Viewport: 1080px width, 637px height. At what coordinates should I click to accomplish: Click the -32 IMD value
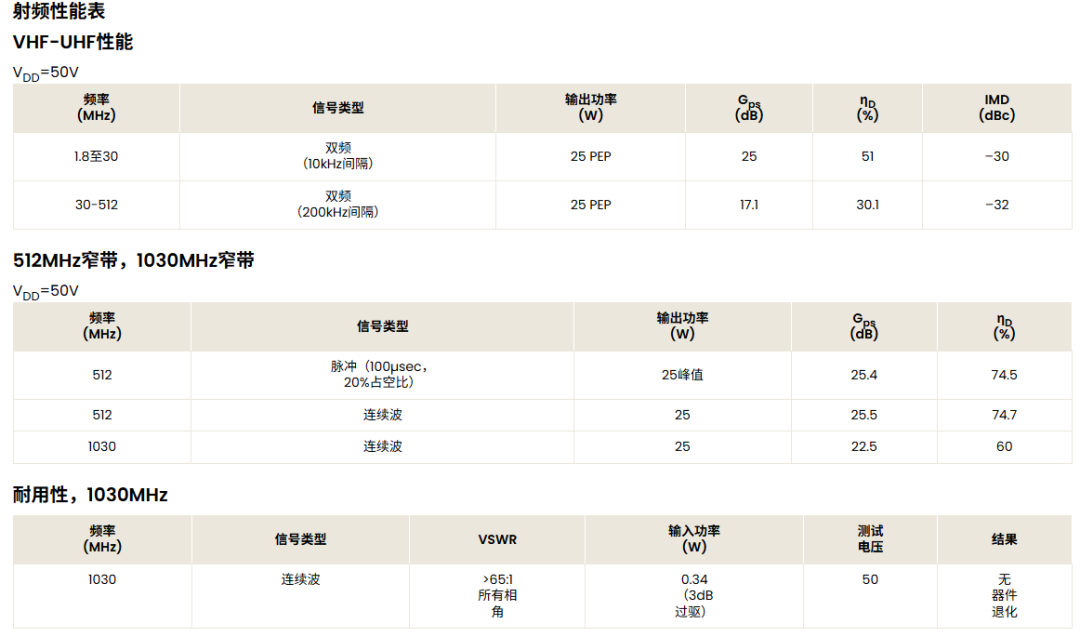(x=997, y=205)
